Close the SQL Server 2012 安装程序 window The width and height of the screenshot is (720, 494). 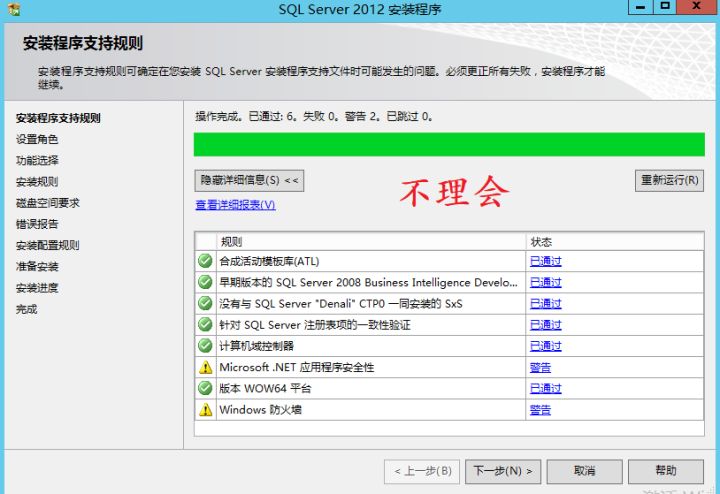(698, 7)
